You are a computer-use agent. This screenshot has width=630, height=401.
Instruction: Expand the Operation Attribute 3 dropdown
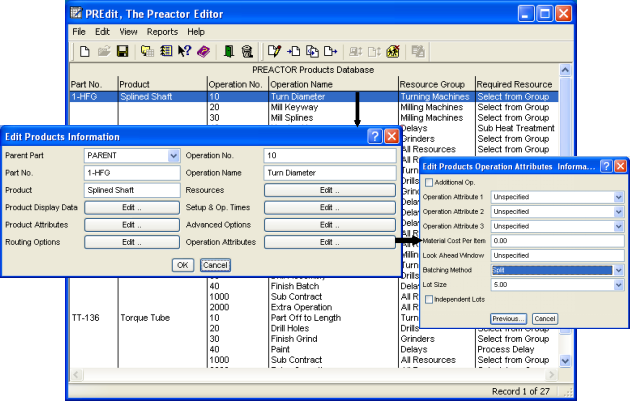[x=618, y=226]
